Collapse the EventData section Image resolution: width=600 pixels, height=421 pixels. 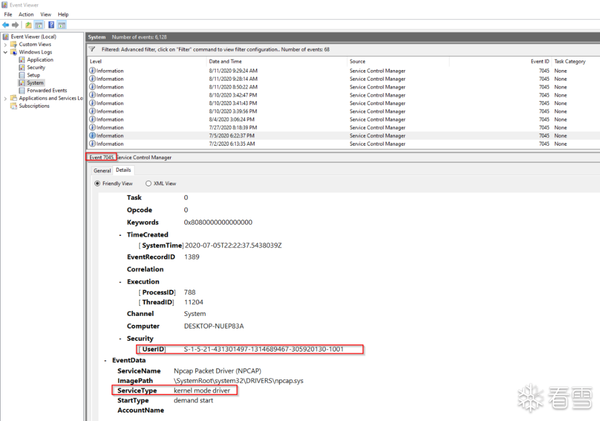[x=106, y=361]
